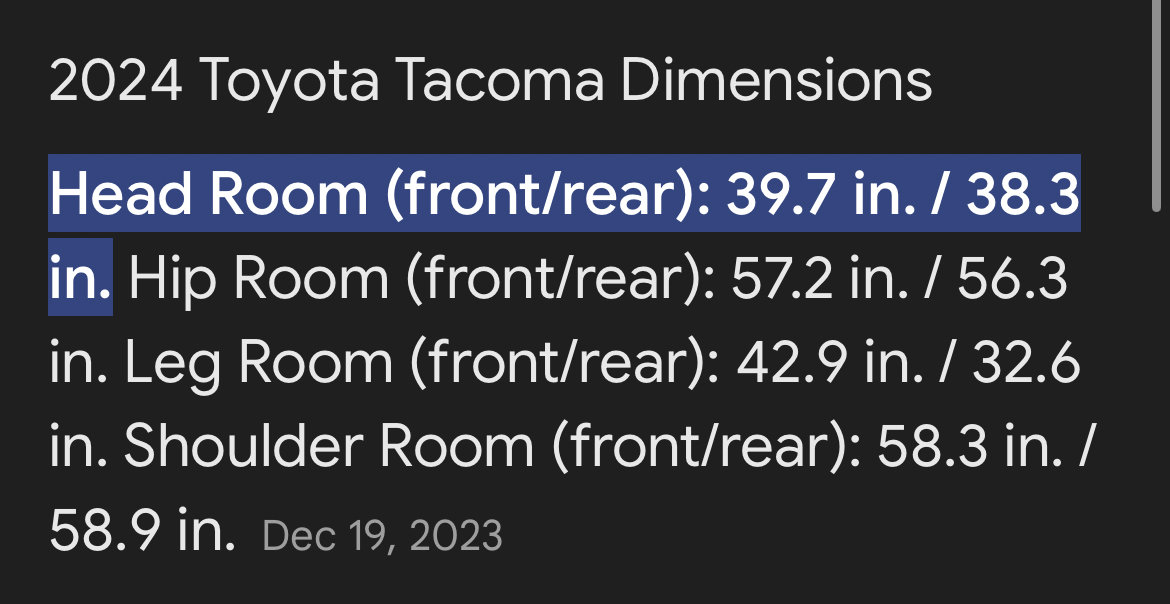Viewport: 1170px width, 604px height.
Task: Click the rear hip room value 56.3
Action: (1013, 278)
